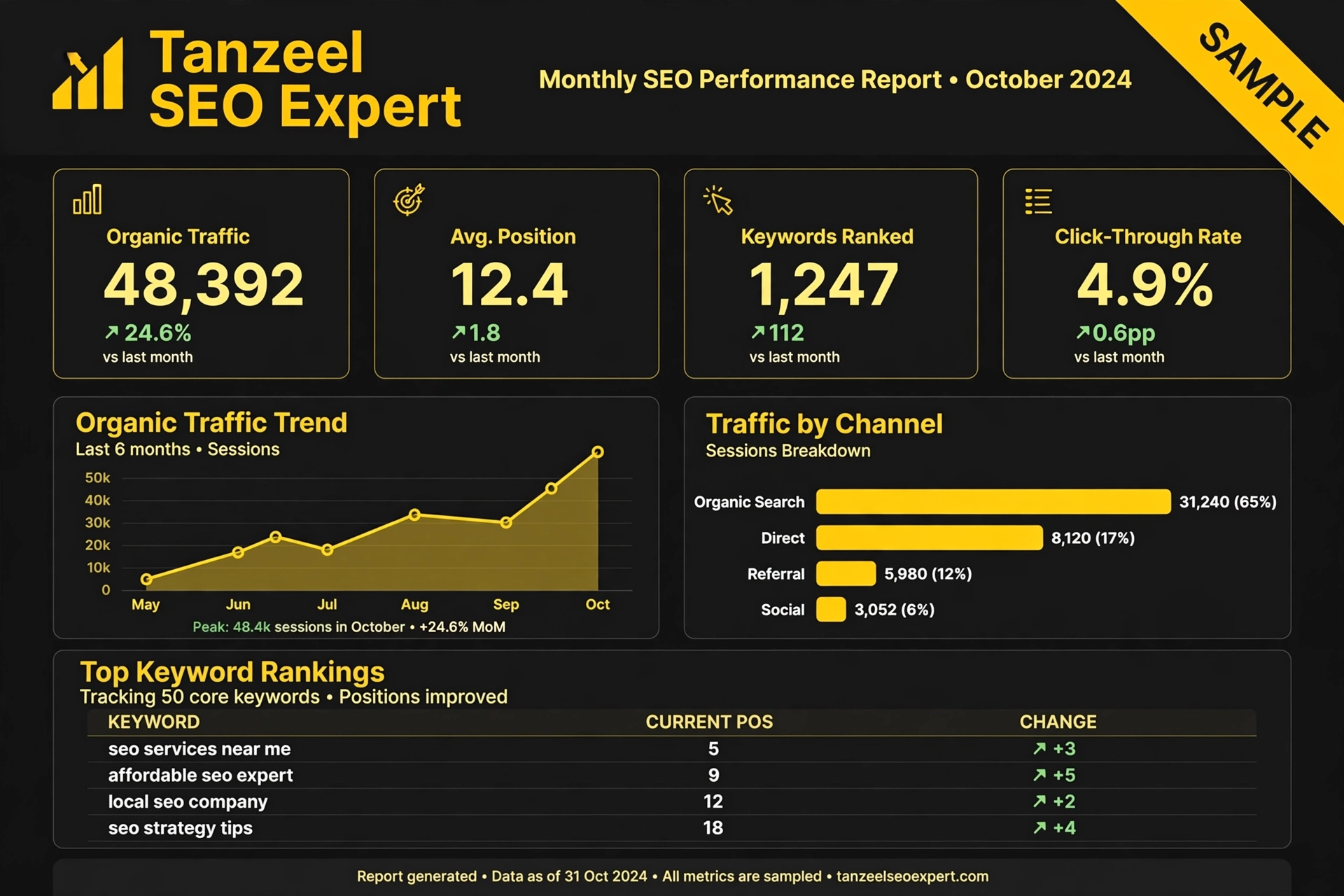The width and height of the screenshot is (1344, 896).
Task: Click the Organic Search channel label
Action: point(749,502)
